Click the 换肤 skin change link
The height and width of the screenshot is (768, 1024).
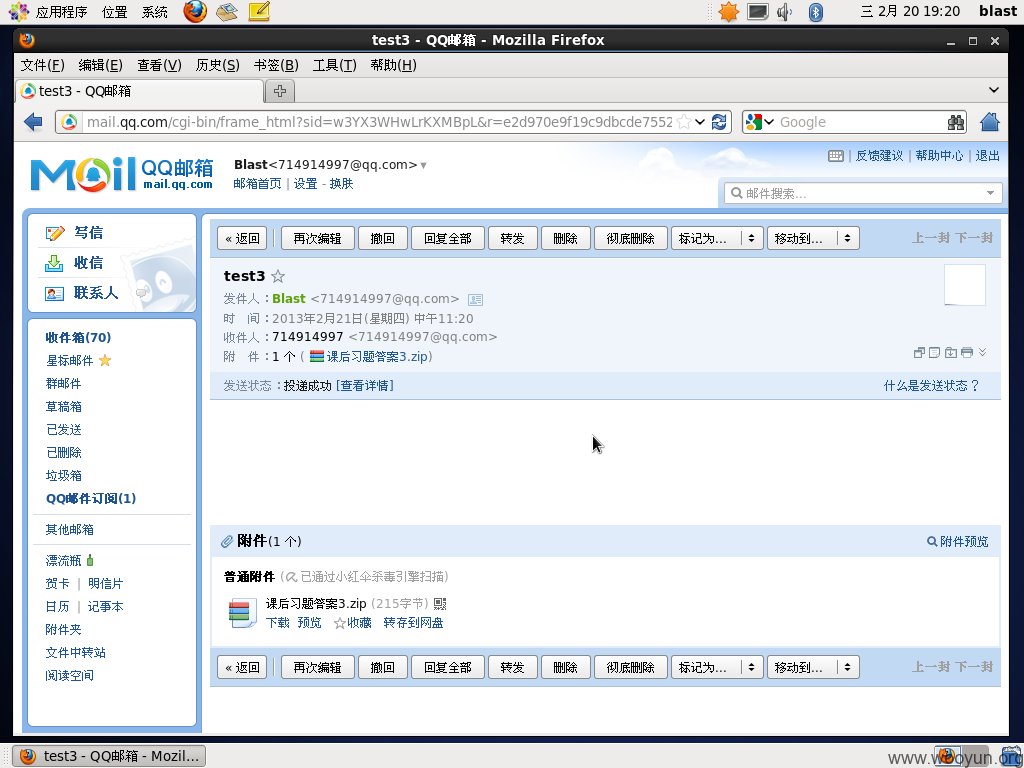(x=342, y=184)
